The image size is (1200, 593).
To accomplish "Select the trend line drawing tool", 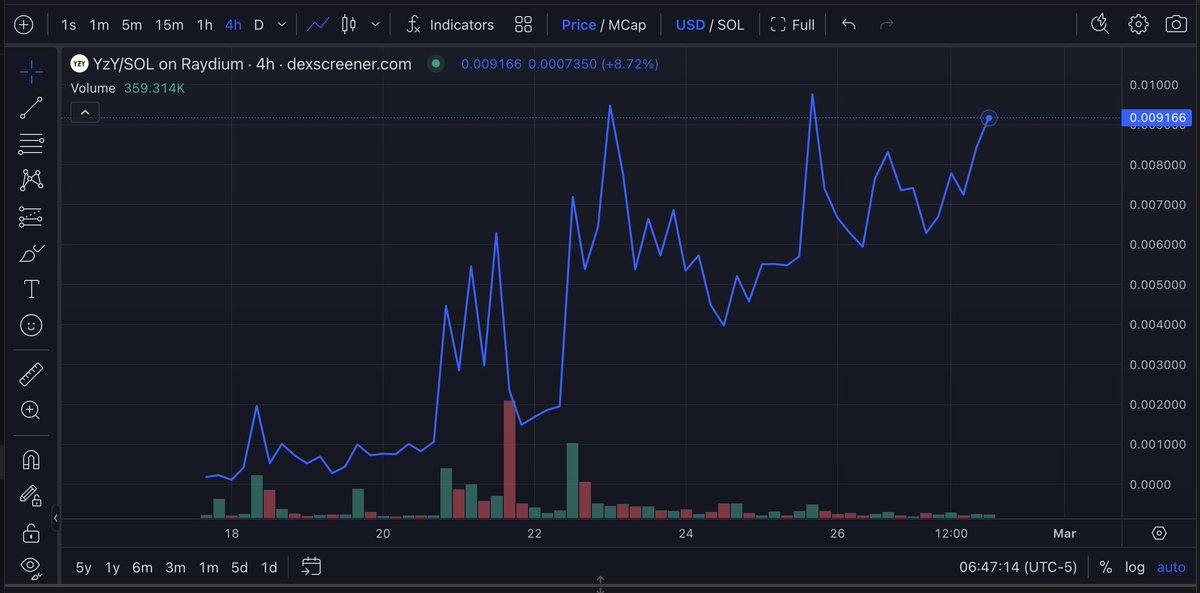I will pyautogui.click(x=31, y=108).
